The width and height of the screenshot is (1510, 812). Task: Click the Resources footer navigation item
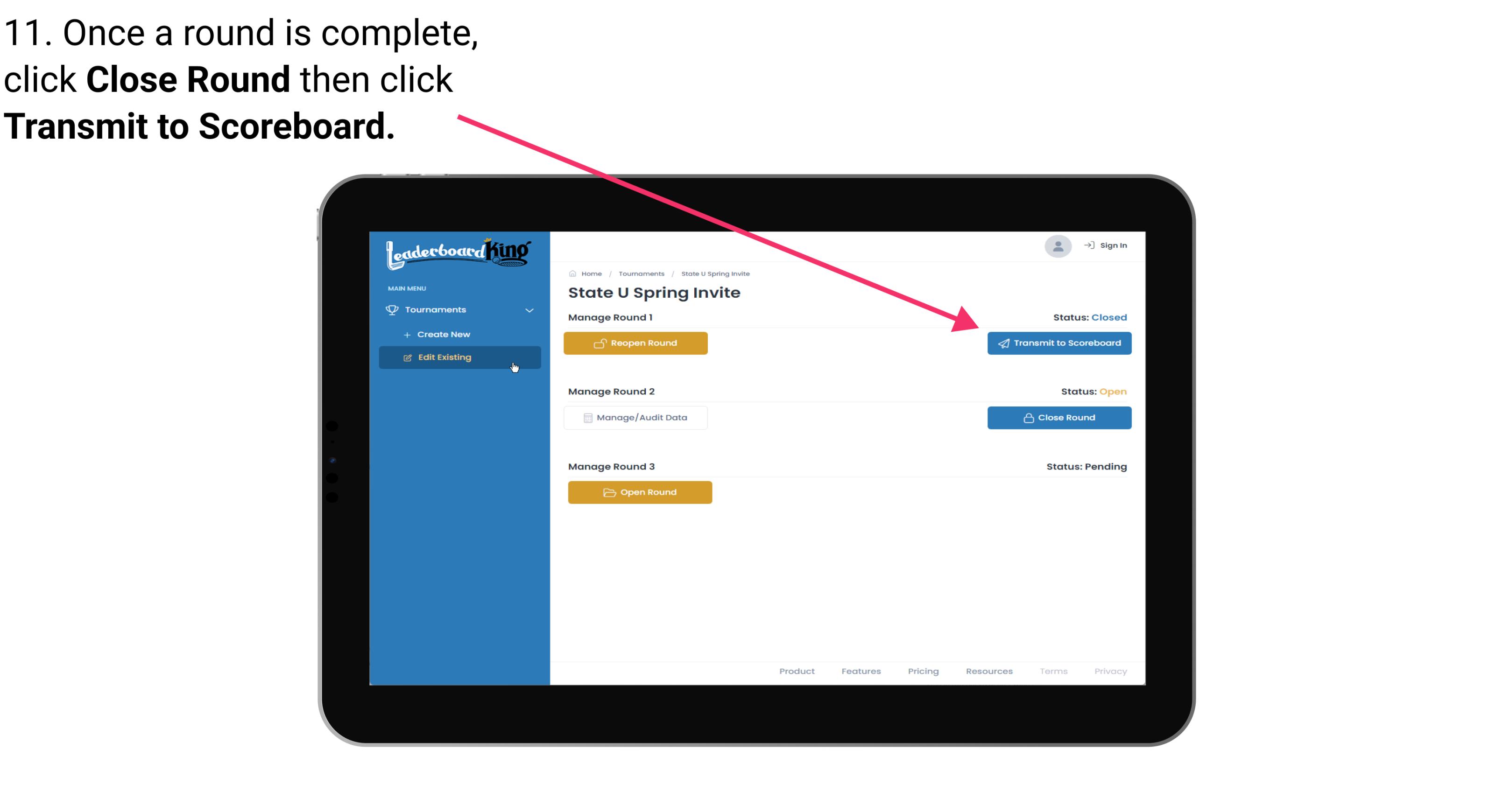point(989,671)
